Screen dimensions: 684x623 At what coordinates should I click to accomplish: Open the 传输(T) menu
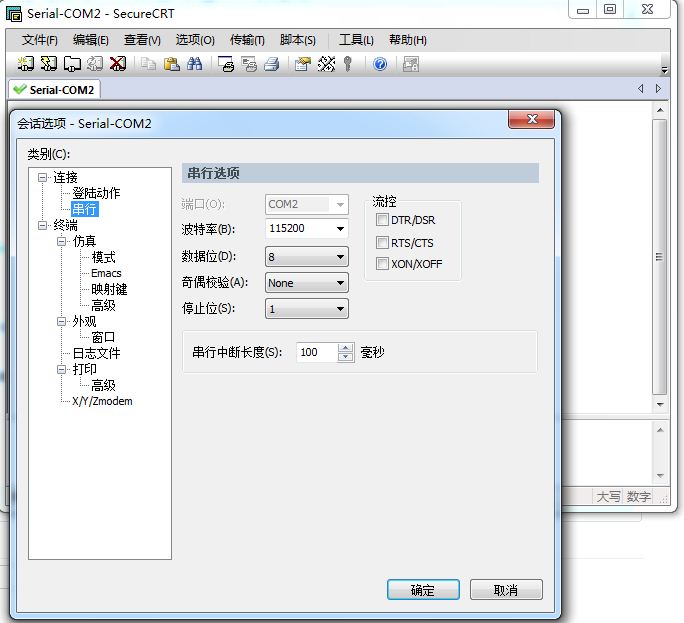pyautogui.click(x=247, y=40)
